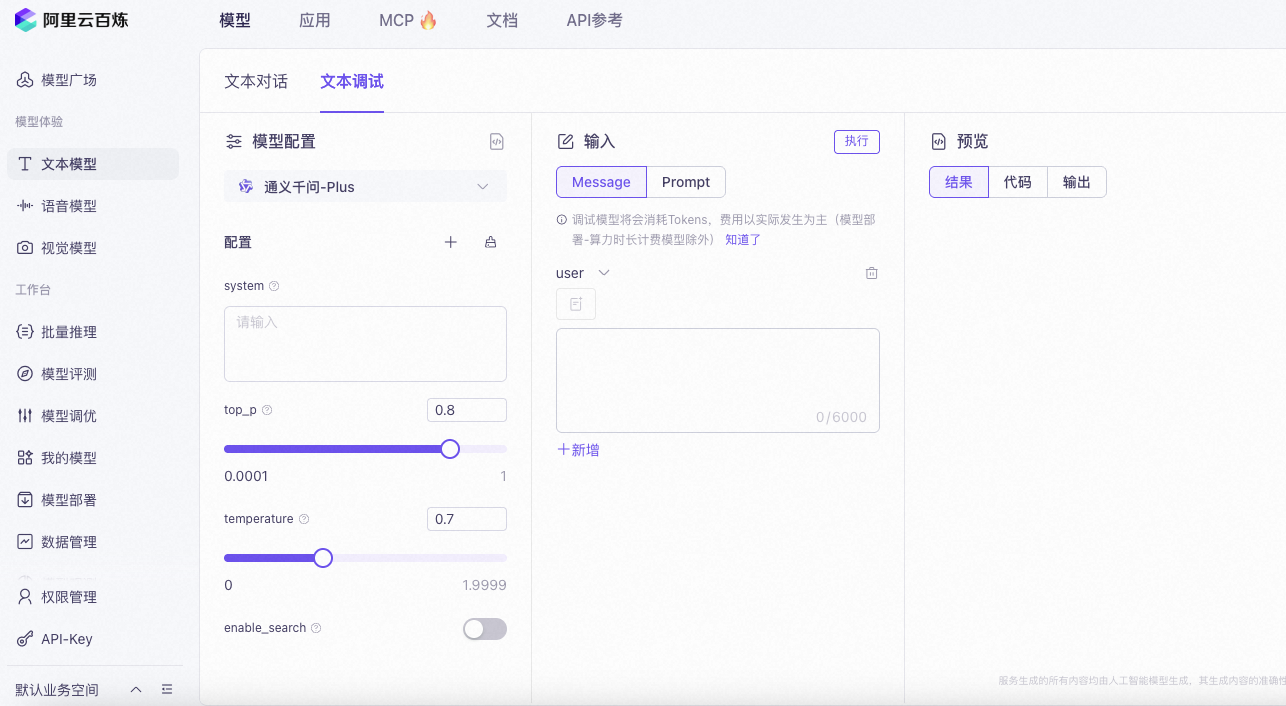The width and height of the screenshot is (1286, 706).
Task: Toggle the enable_search switch
Action: tap(485, 629)
